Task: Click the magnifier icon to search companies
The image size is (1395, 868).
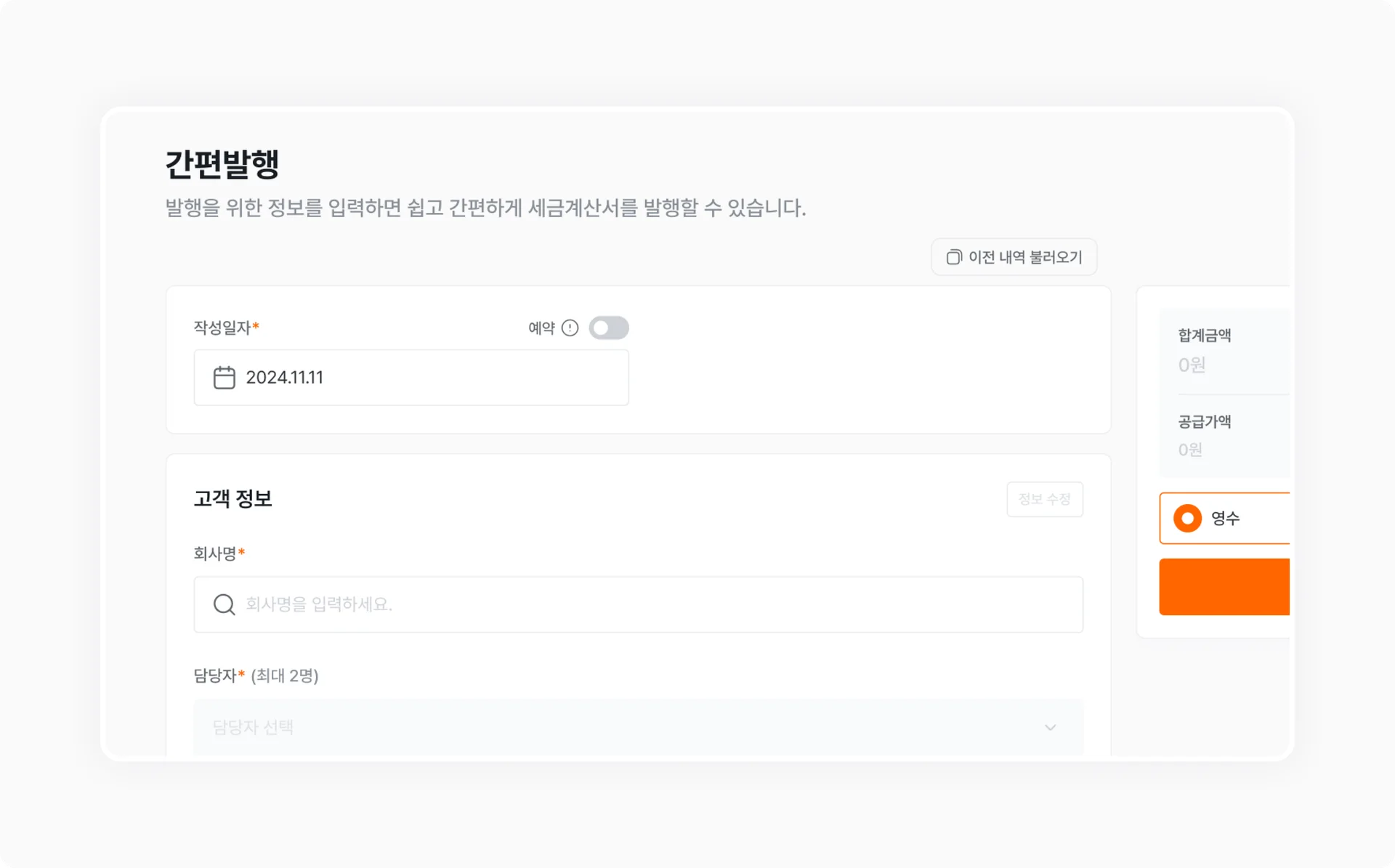Action: (x=223, y=604)
